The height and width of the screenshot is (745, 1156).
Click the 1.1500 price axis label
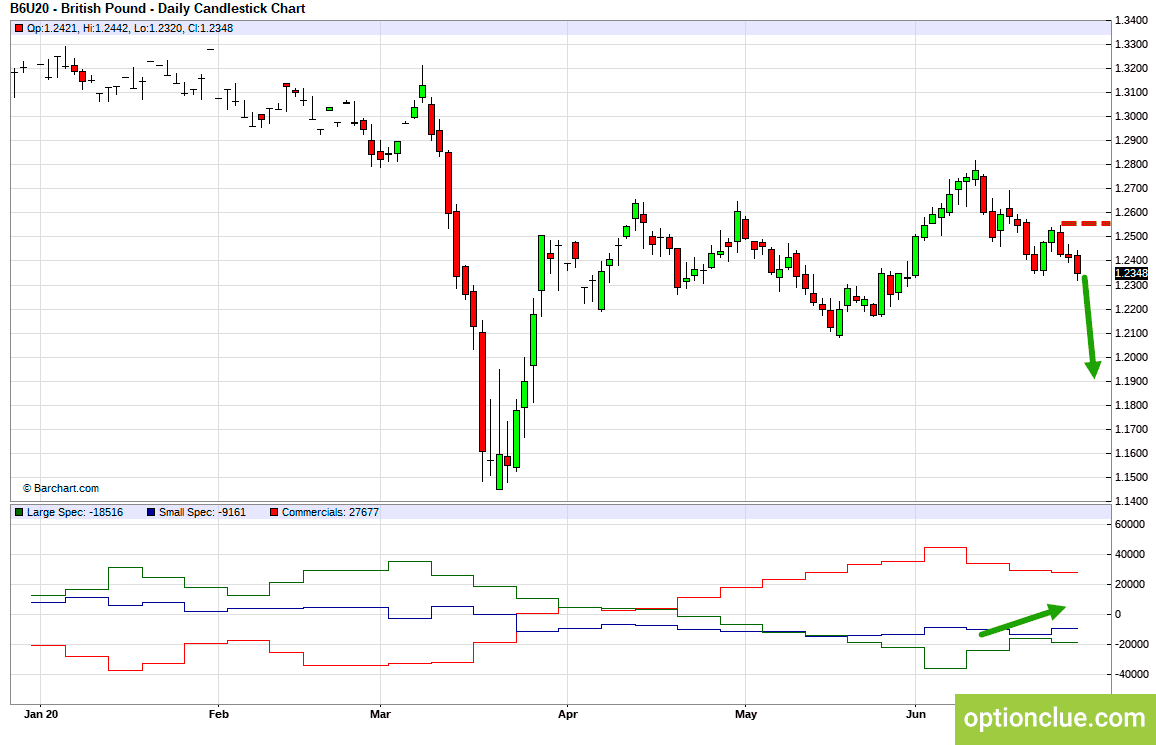(x=1131, y=478)
